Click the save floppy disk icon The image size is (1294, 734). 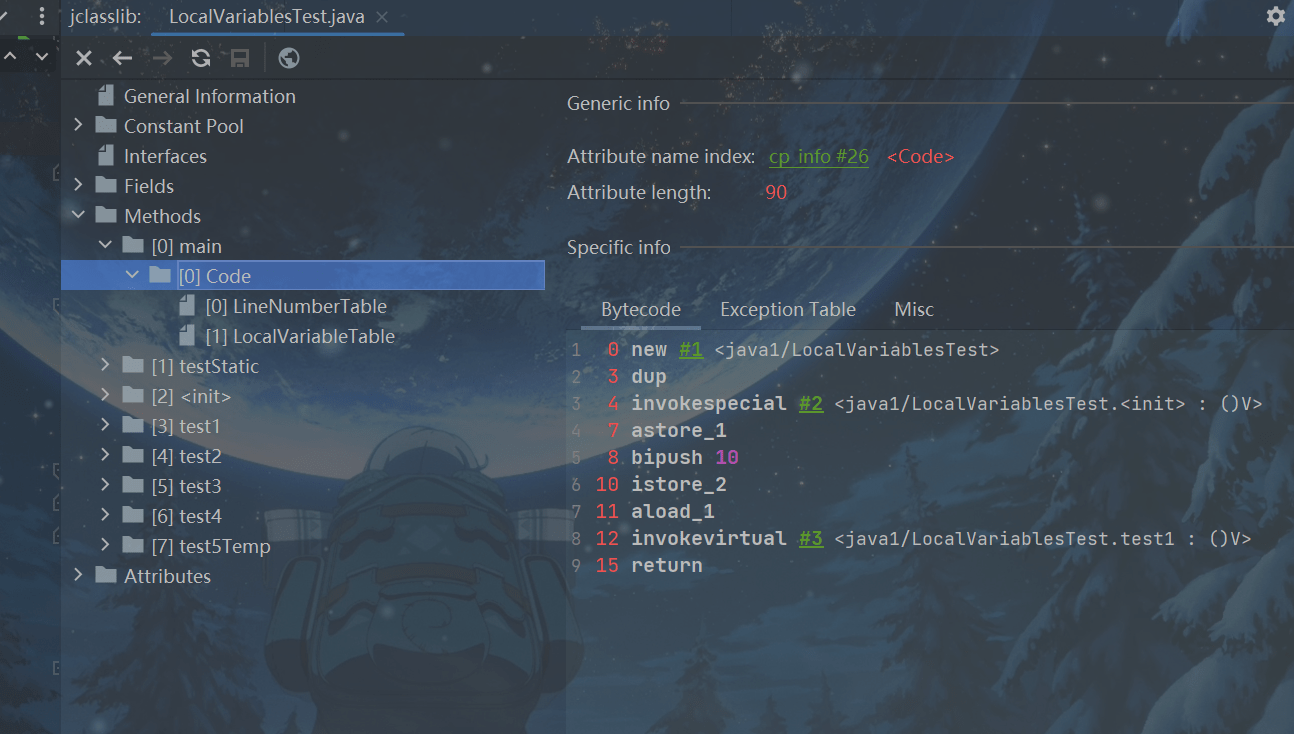pyautogui.click(x=240, y=58)
